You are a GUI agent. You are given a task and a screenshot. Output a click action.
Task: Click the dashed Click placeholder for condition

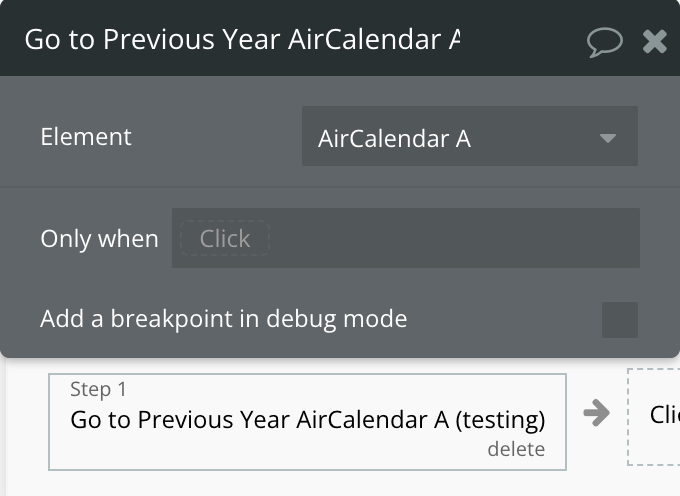pos(225,238)
